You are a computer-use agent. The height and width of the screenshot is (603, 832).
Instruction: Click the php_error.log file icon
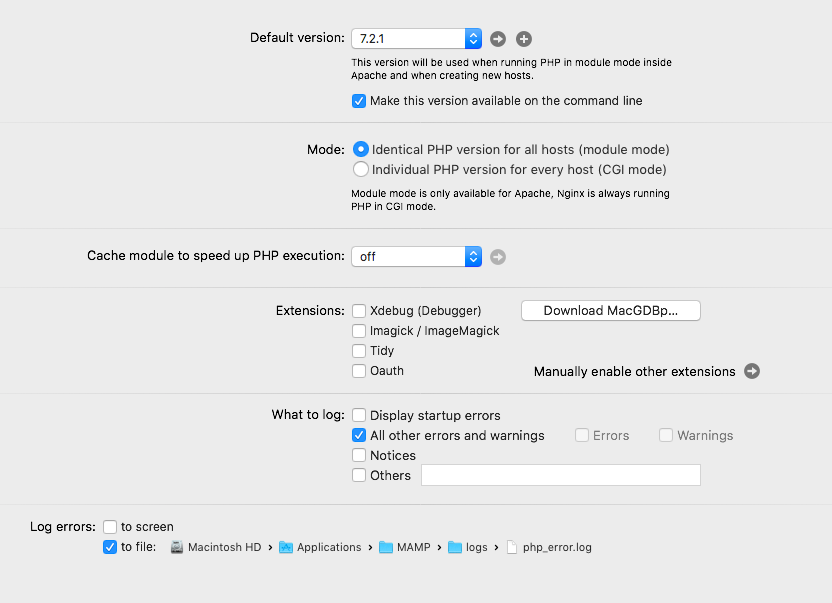pos(512,547)
